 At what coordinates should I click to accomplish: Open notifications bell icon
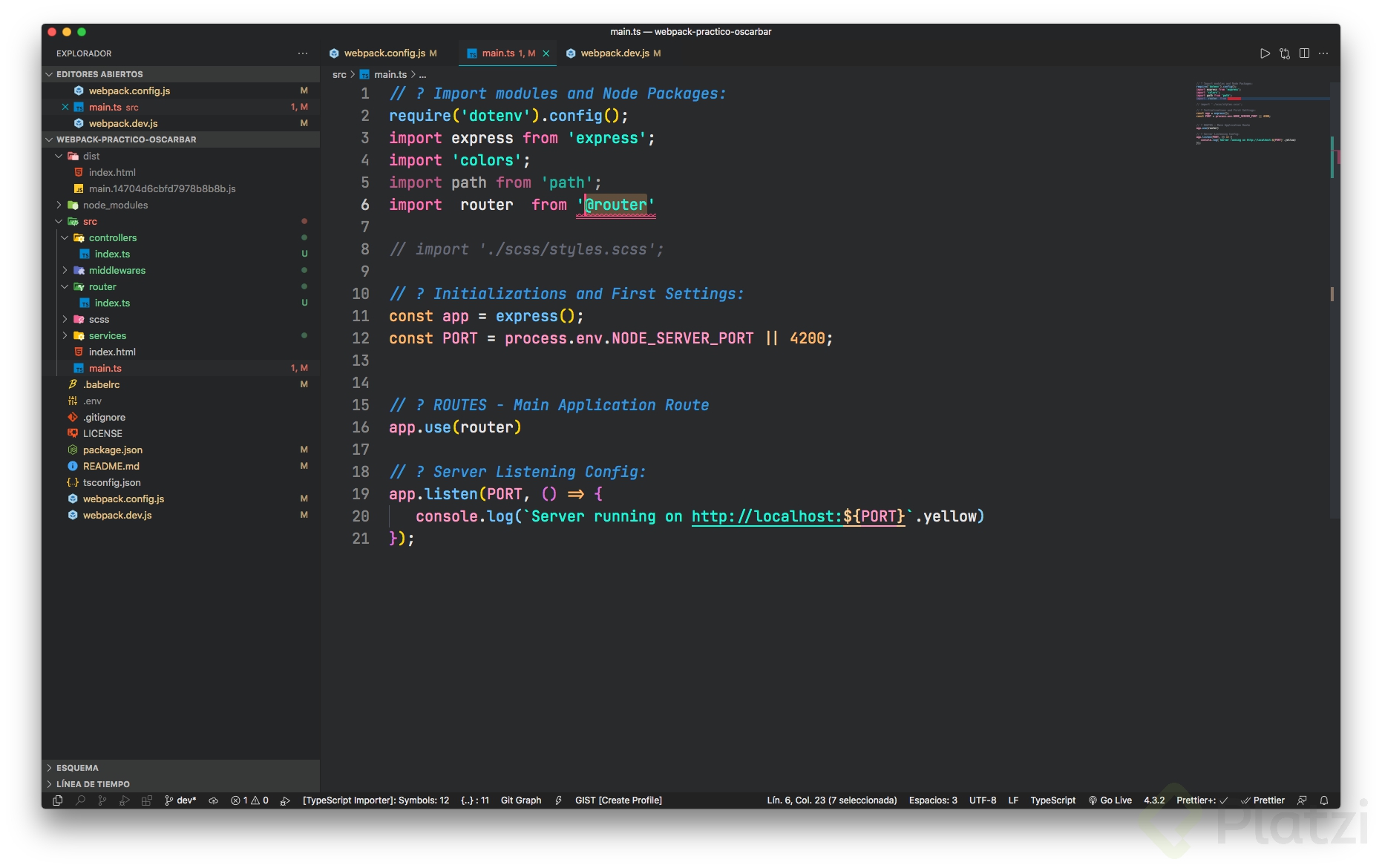[1324, 800]
